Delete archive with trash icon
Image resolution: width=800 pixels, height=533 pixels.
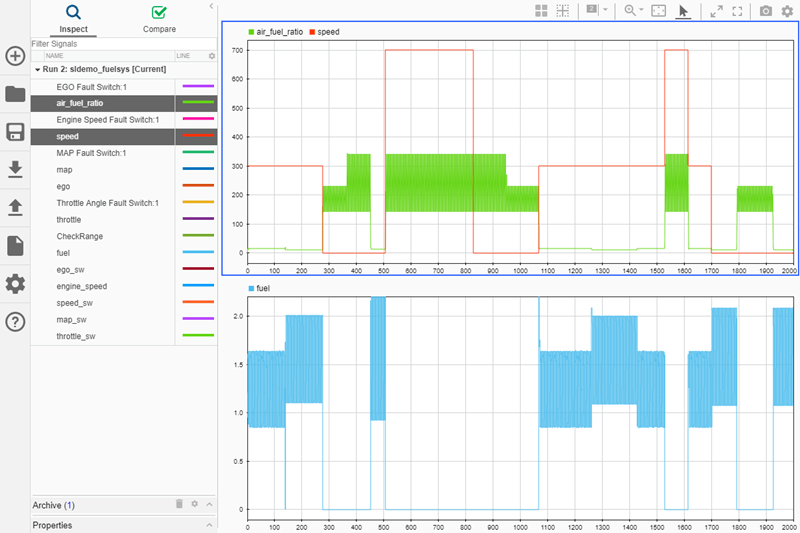coord(179,503)
